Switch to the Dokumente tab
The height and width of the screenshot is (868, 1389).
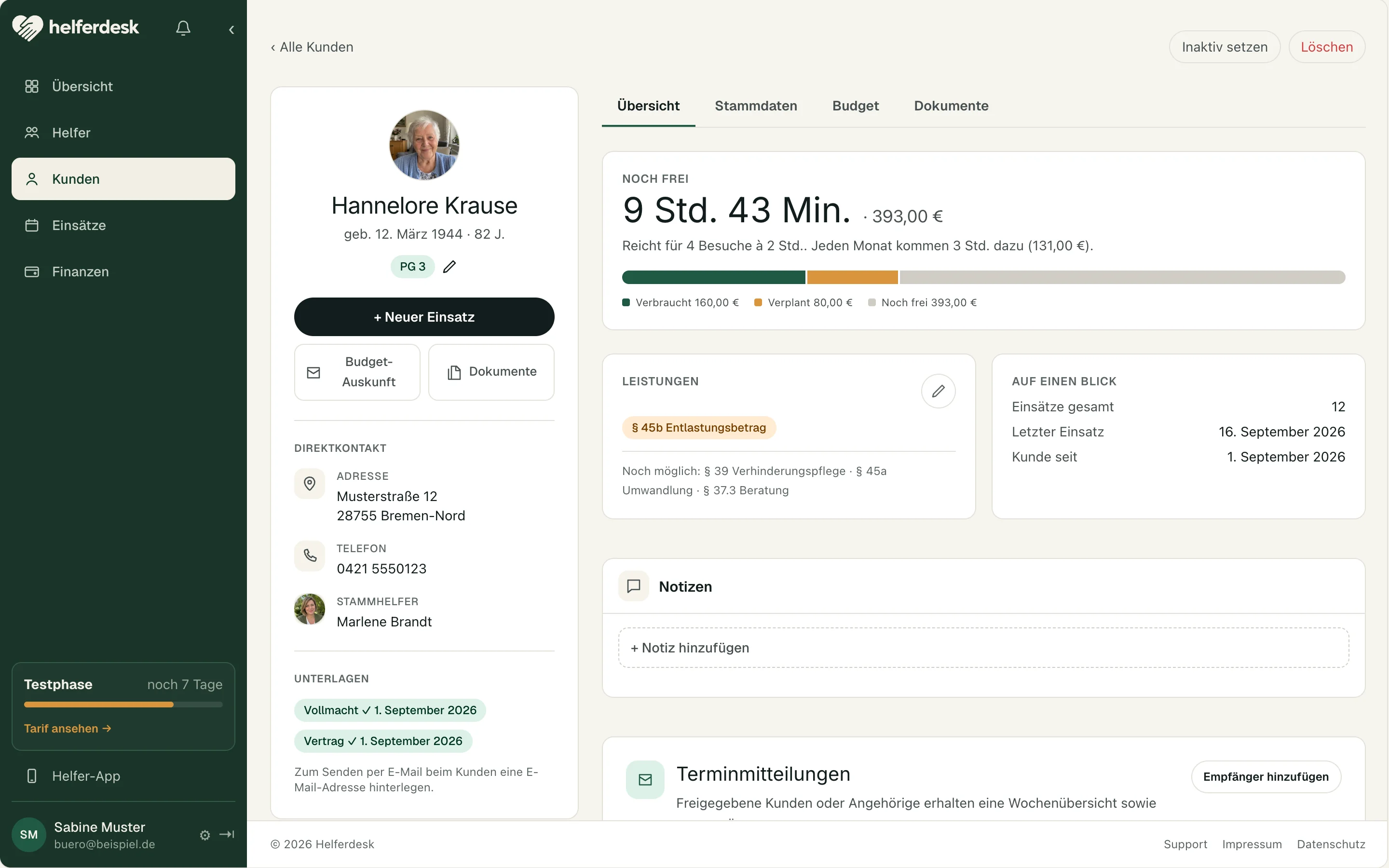click(x=951, y=106)
